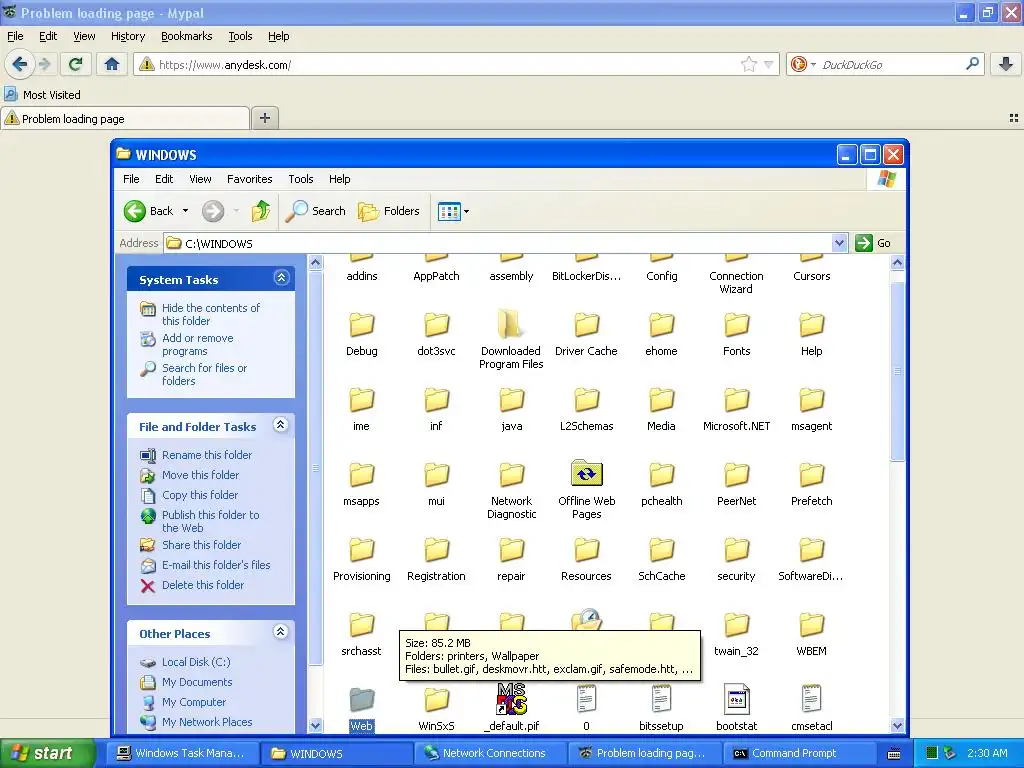Click task pane scrollbar up arrow
This screenshot has width=1024, height=768.
(x=315, y=263)
